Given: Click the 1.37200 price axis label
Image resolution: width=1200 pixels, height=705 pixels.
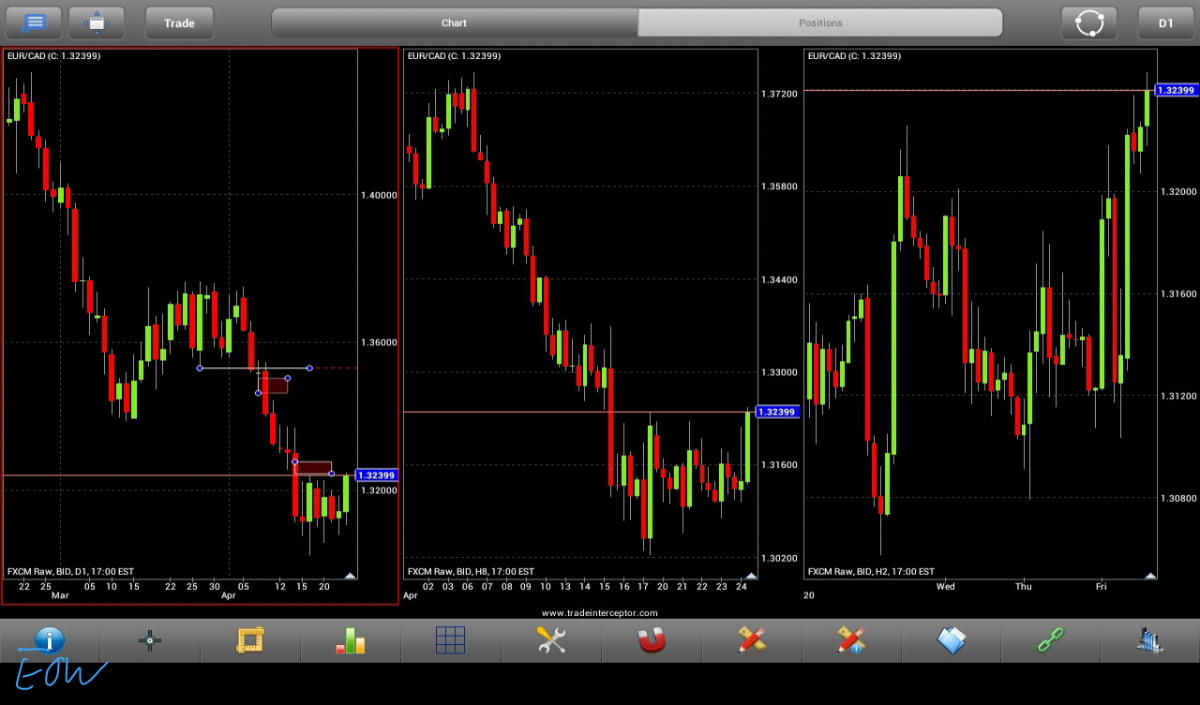Looking at the screenshot, I should click(x=779, y=93).
